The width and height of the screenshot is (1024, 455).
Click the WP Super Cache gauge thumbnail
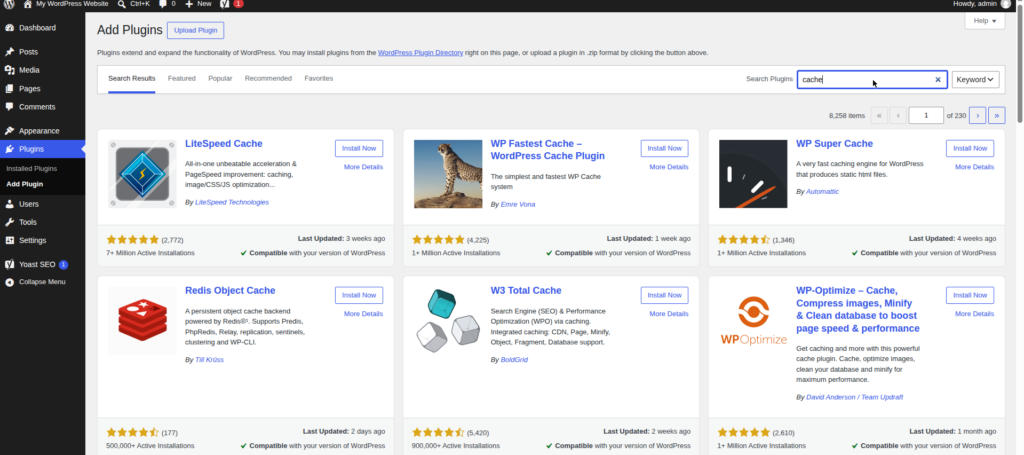(x=753, y=174)
